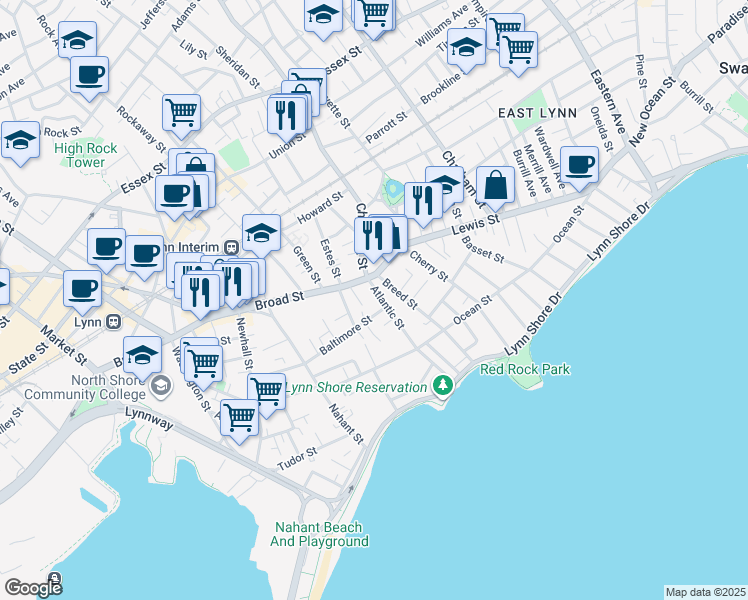Click the EAST LYNN neighborhood label
This screenshot has width=748, height=600.
pyautogui.click(x=538, y=113)
